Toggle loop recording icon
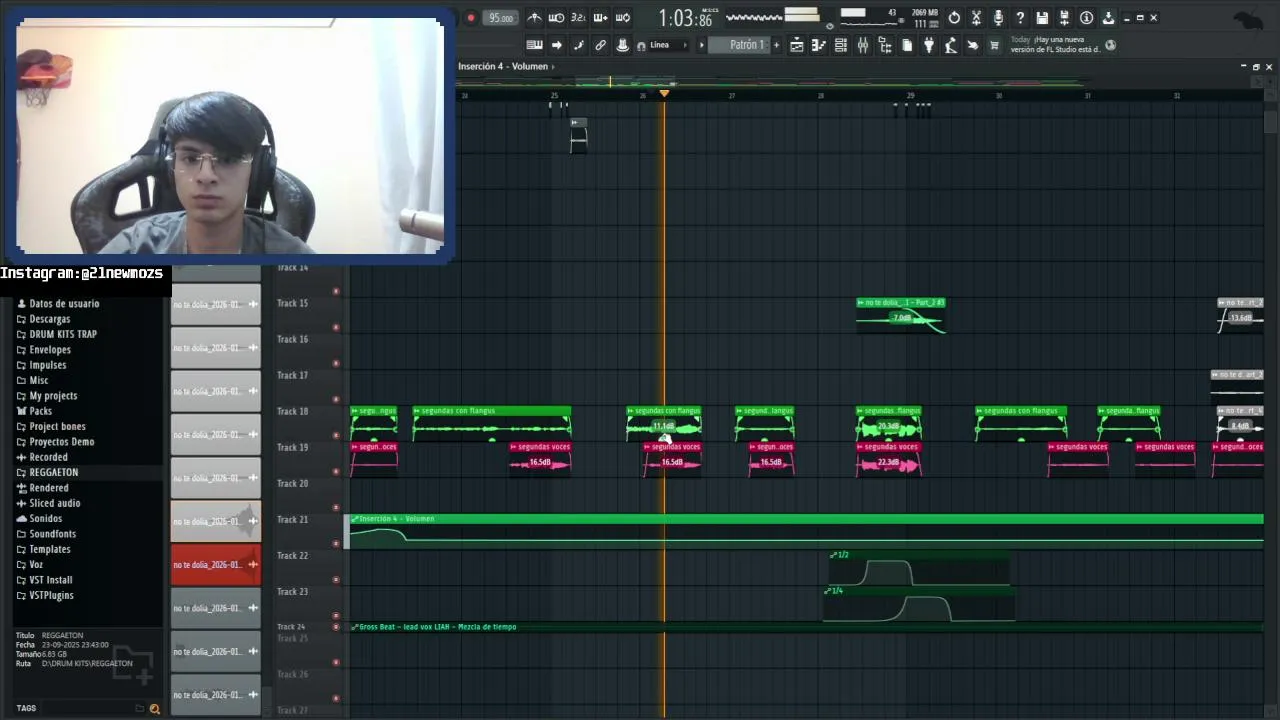This screenshot has height=720, width=1280. (622, 18)
